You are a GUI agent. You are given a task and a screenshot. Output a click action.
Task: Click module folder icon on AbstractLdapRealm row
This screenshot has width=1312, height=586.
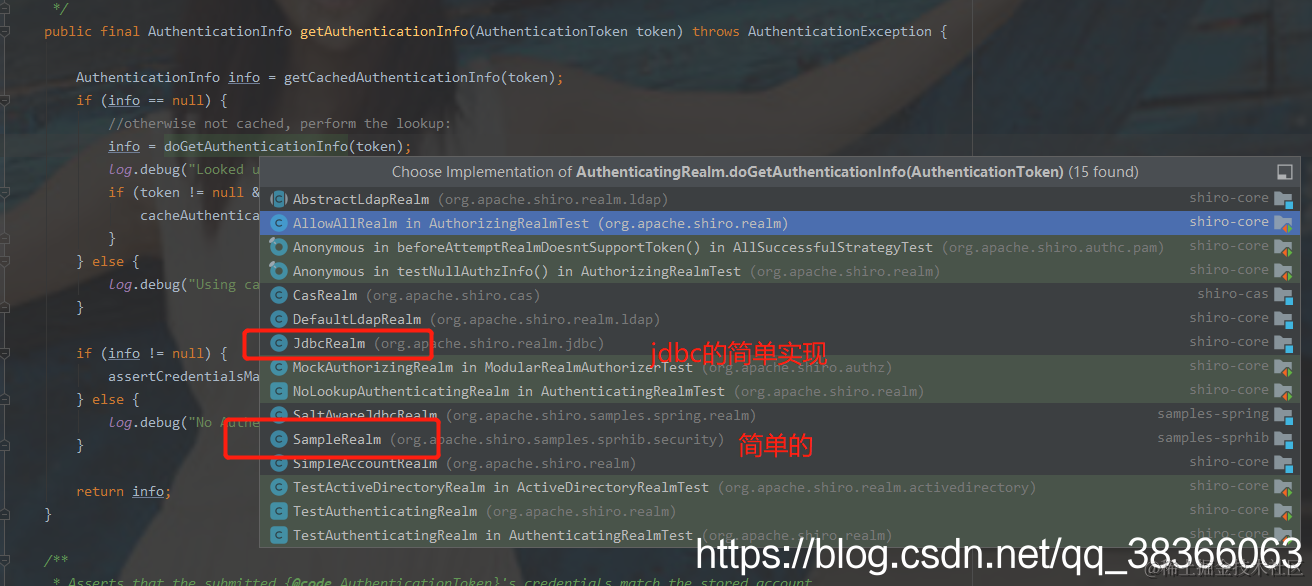point(1283,199)
